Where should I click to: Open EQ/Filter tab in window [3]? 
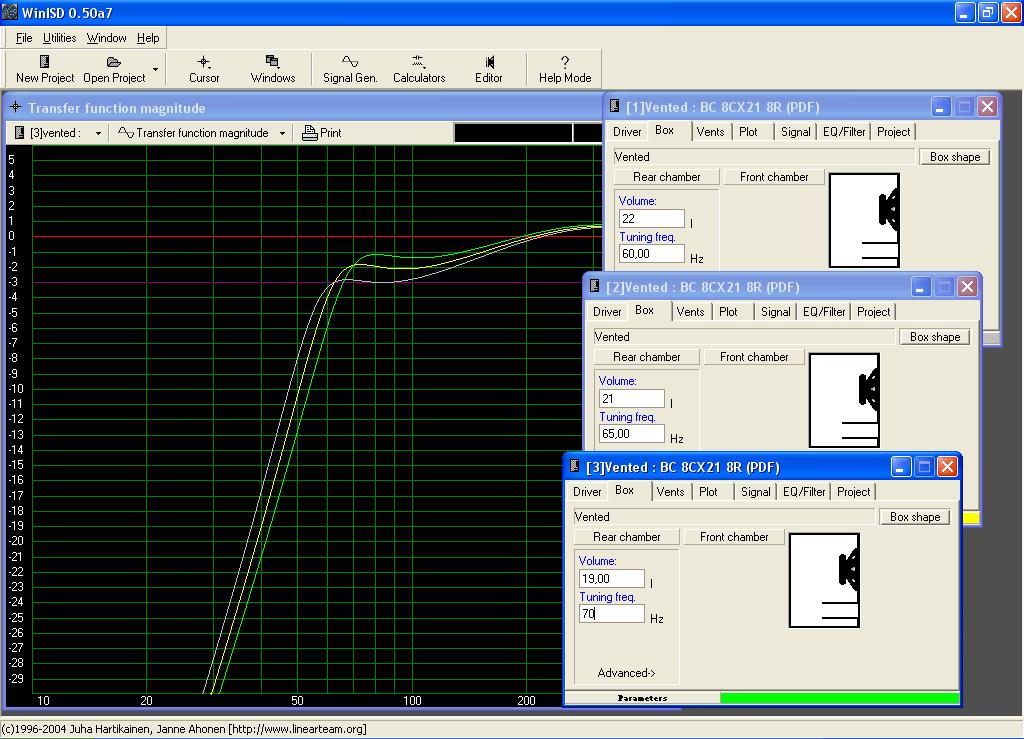click(804, 492)
